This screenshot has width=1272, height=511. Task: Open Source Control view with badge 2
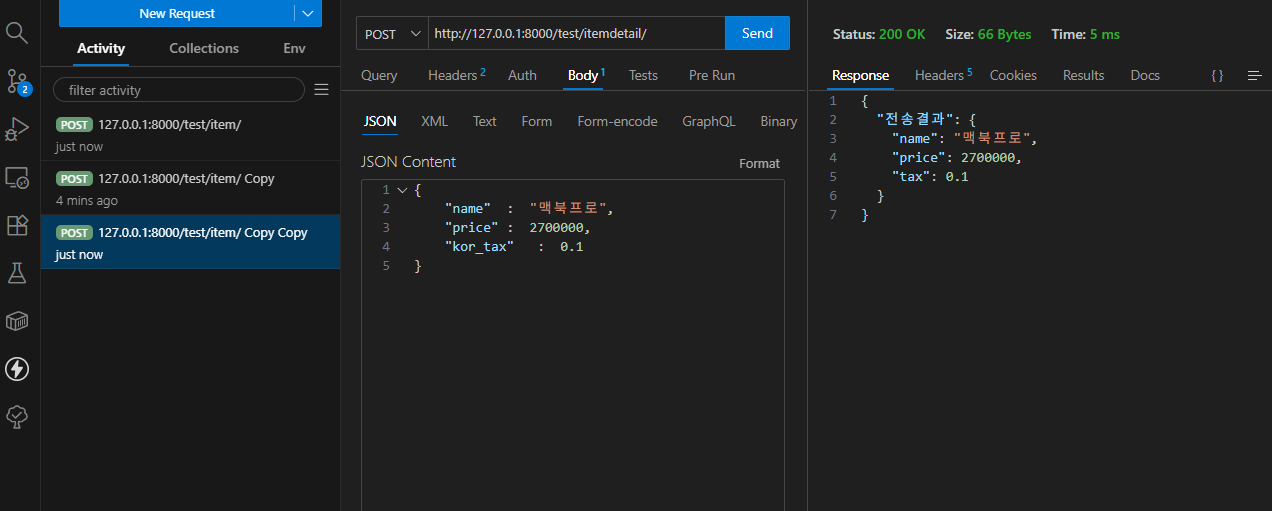coord(17,81)
